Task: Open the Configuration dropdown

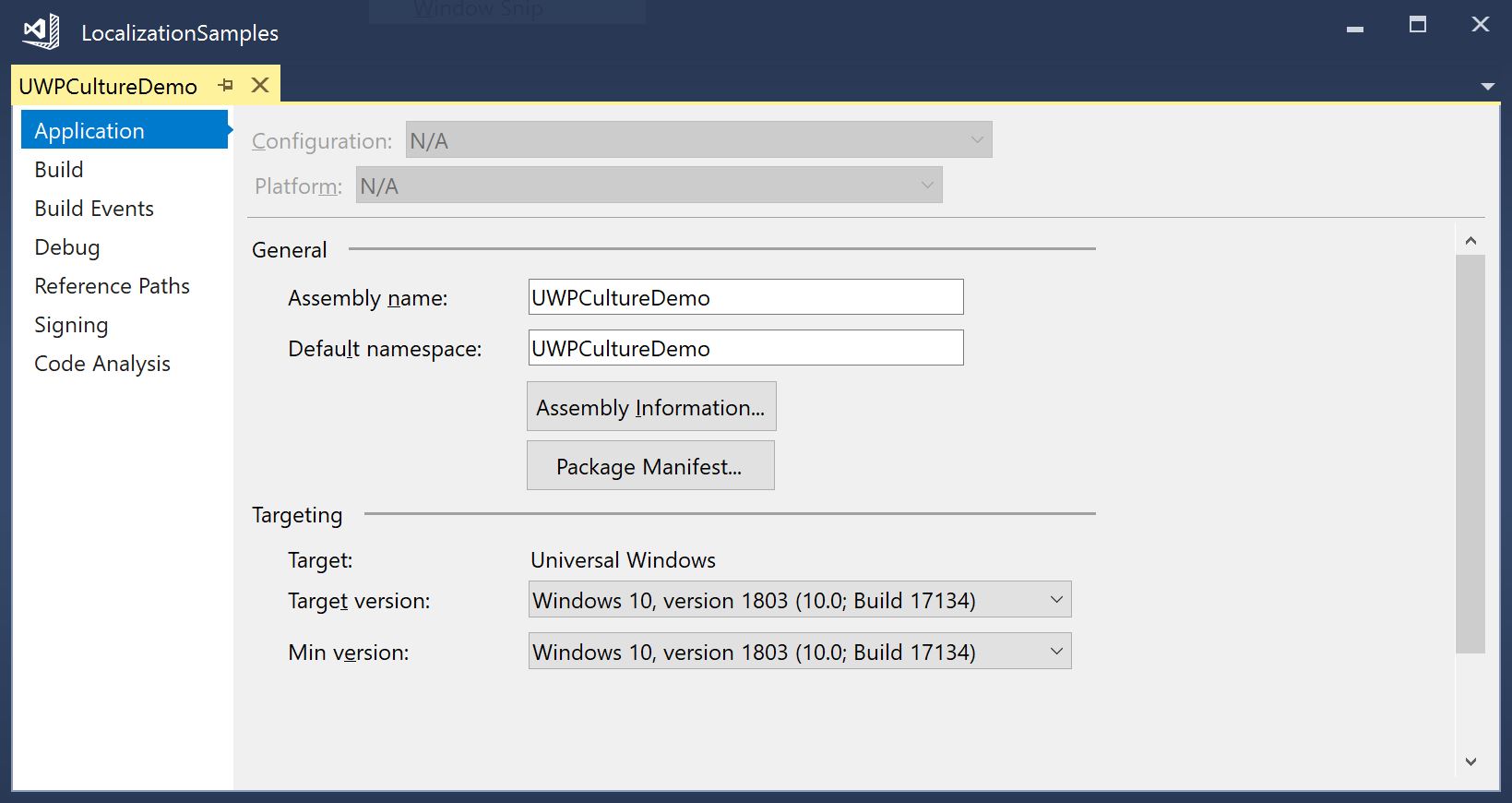Action: [698, 140]
